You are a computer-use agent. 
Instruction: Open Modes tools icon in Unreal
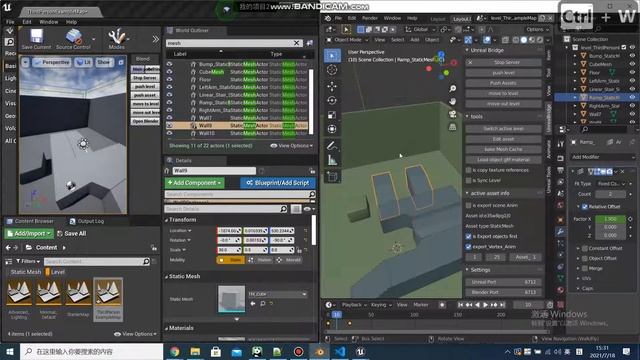pos(117,39)
